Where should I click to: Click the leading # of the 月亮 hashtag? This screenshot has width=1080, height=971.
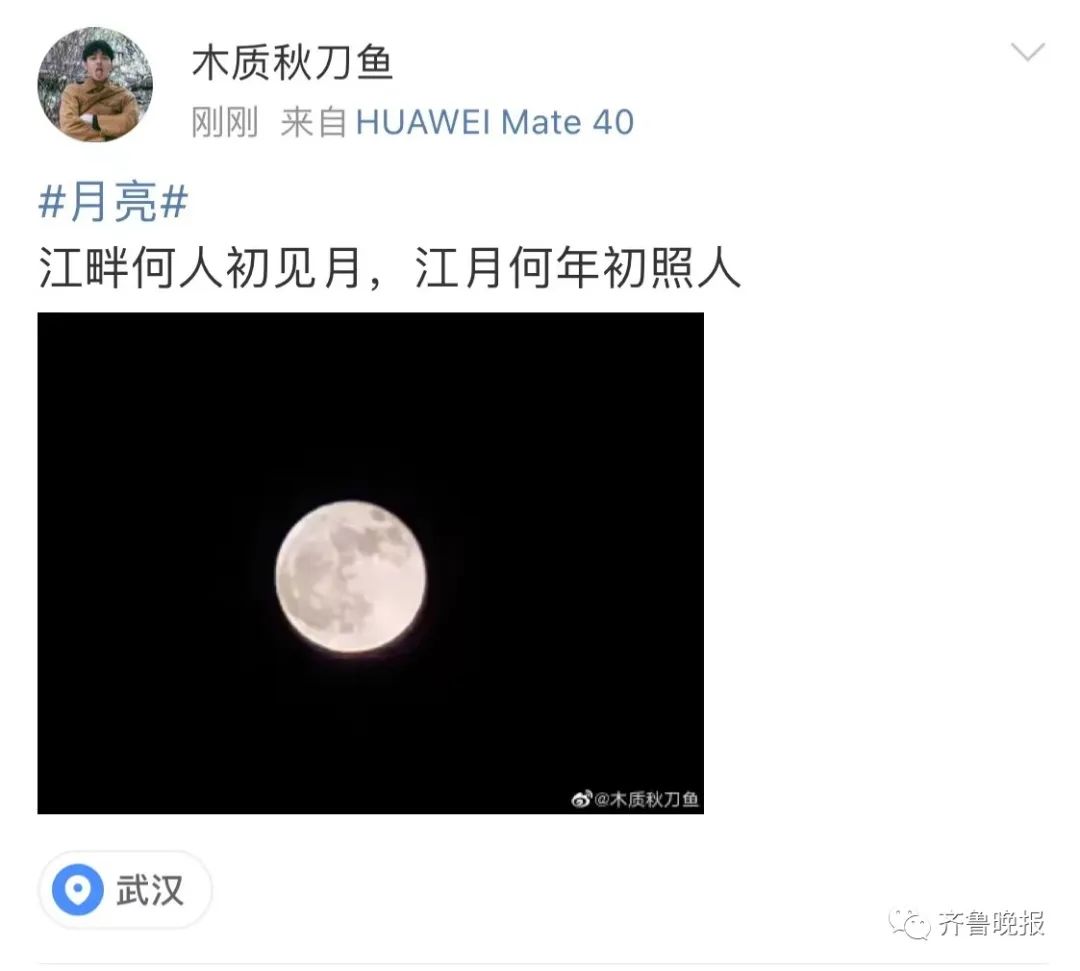click(52, 202)
